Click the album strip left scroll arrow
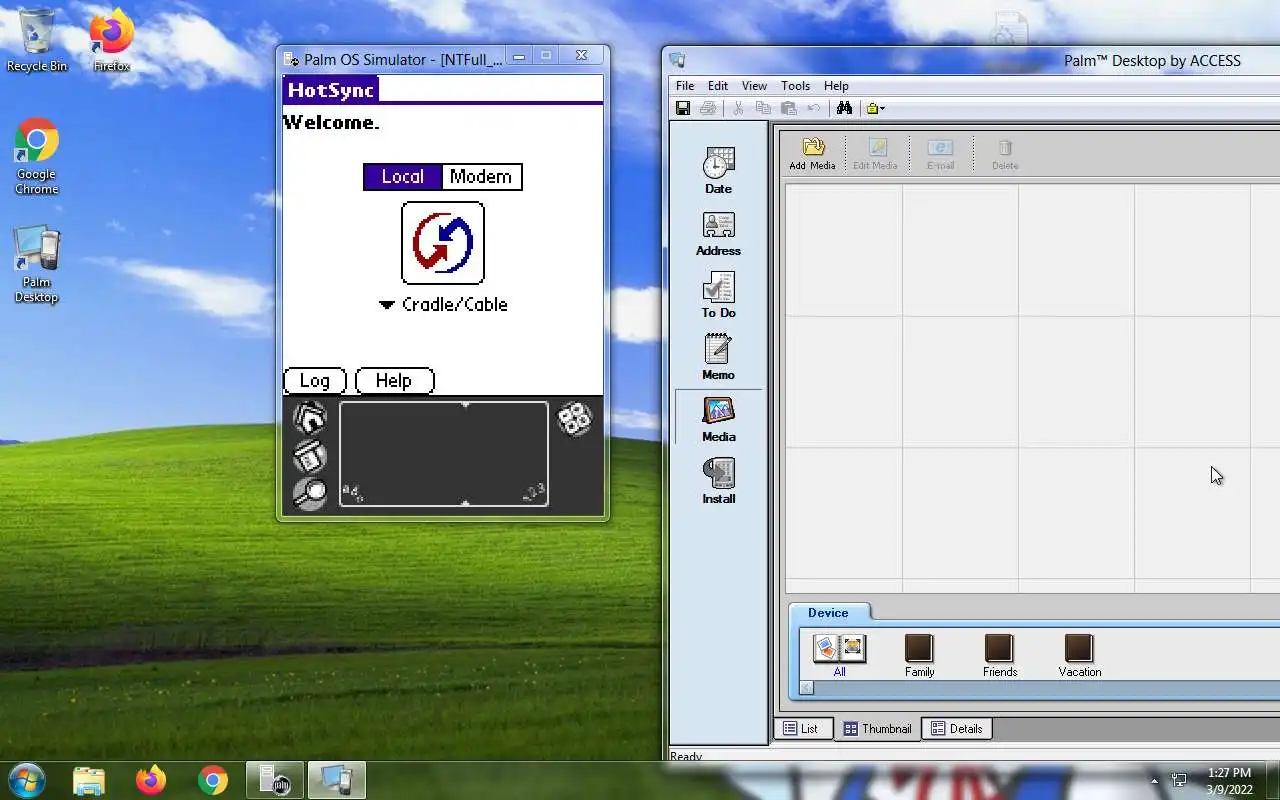 (x=807, y=688)
